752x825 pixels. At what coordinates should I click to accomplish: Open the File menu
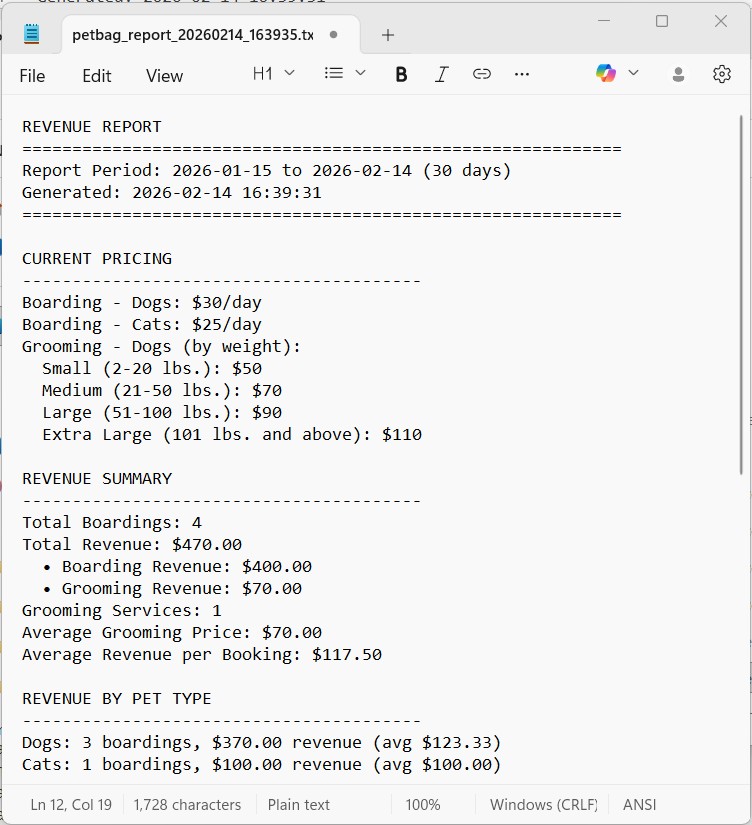click(x=32, y=75)
